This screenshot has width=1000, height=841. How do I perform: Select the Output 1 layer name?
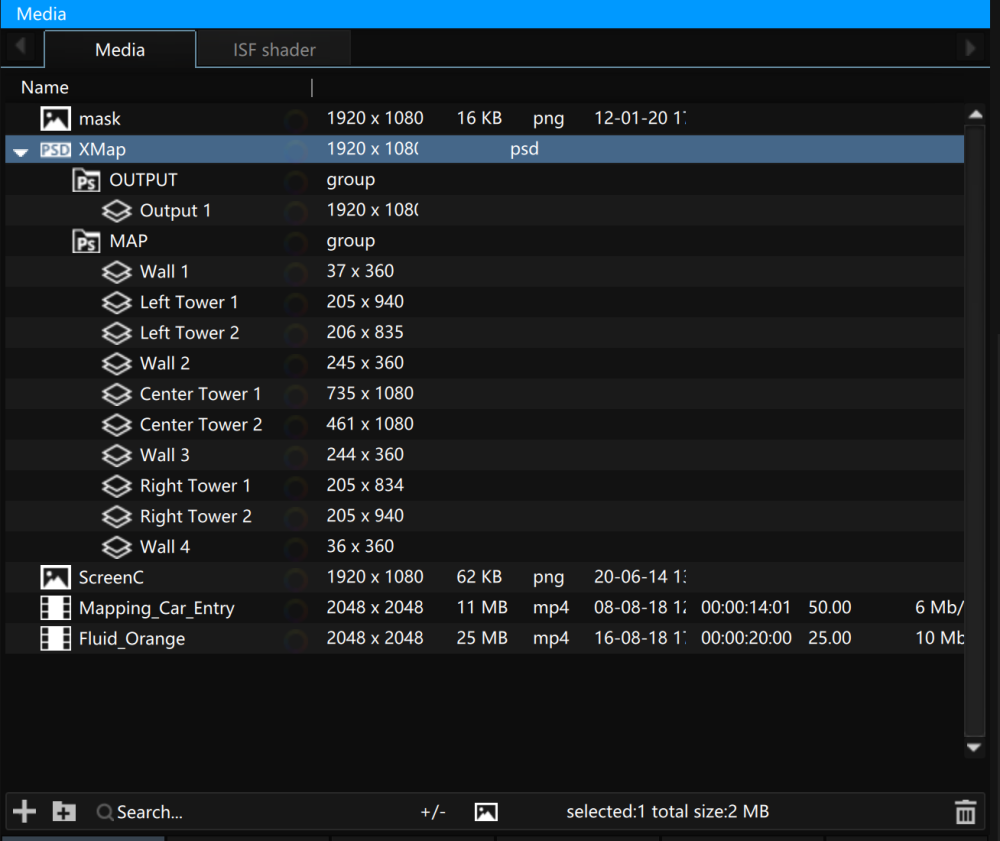(x=175, y=210)
